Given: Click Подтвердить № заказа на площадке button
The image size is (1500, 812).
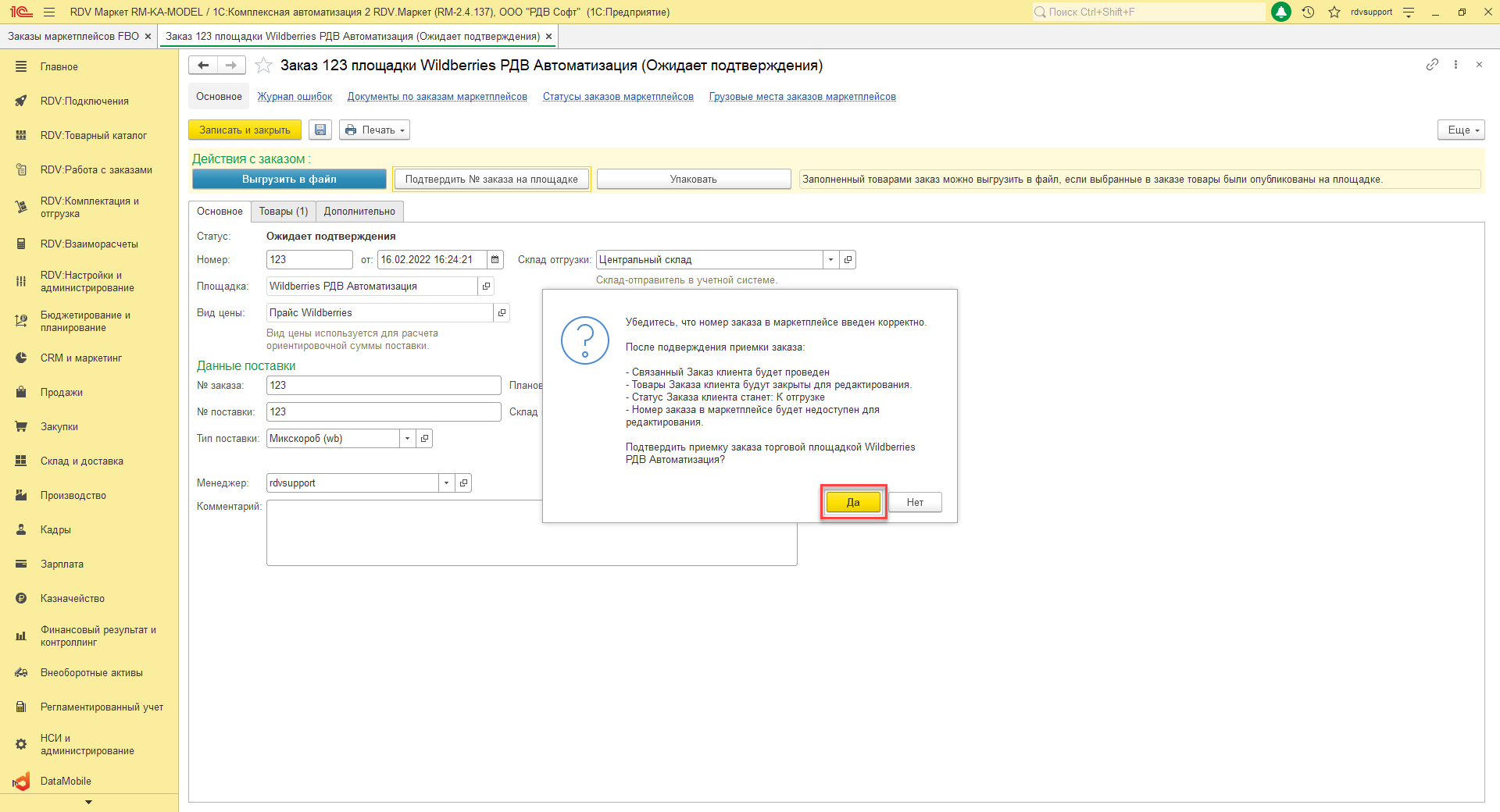Looking at the screenshot, I should click(x=491, y=180).
